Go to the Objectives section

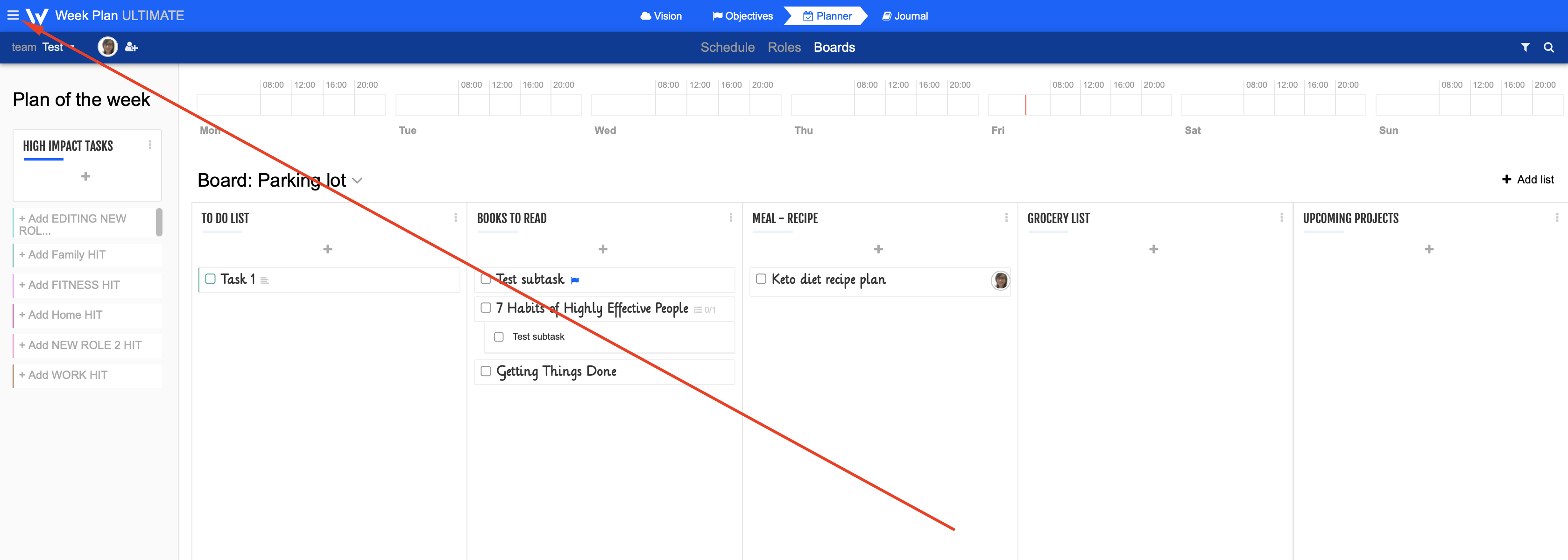coord(742,16)
